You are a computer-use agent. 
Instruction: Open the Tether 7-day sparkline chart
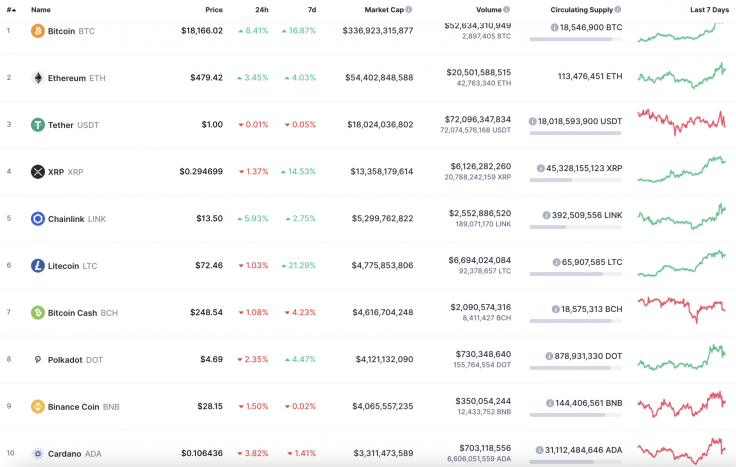tap(681, 122)
